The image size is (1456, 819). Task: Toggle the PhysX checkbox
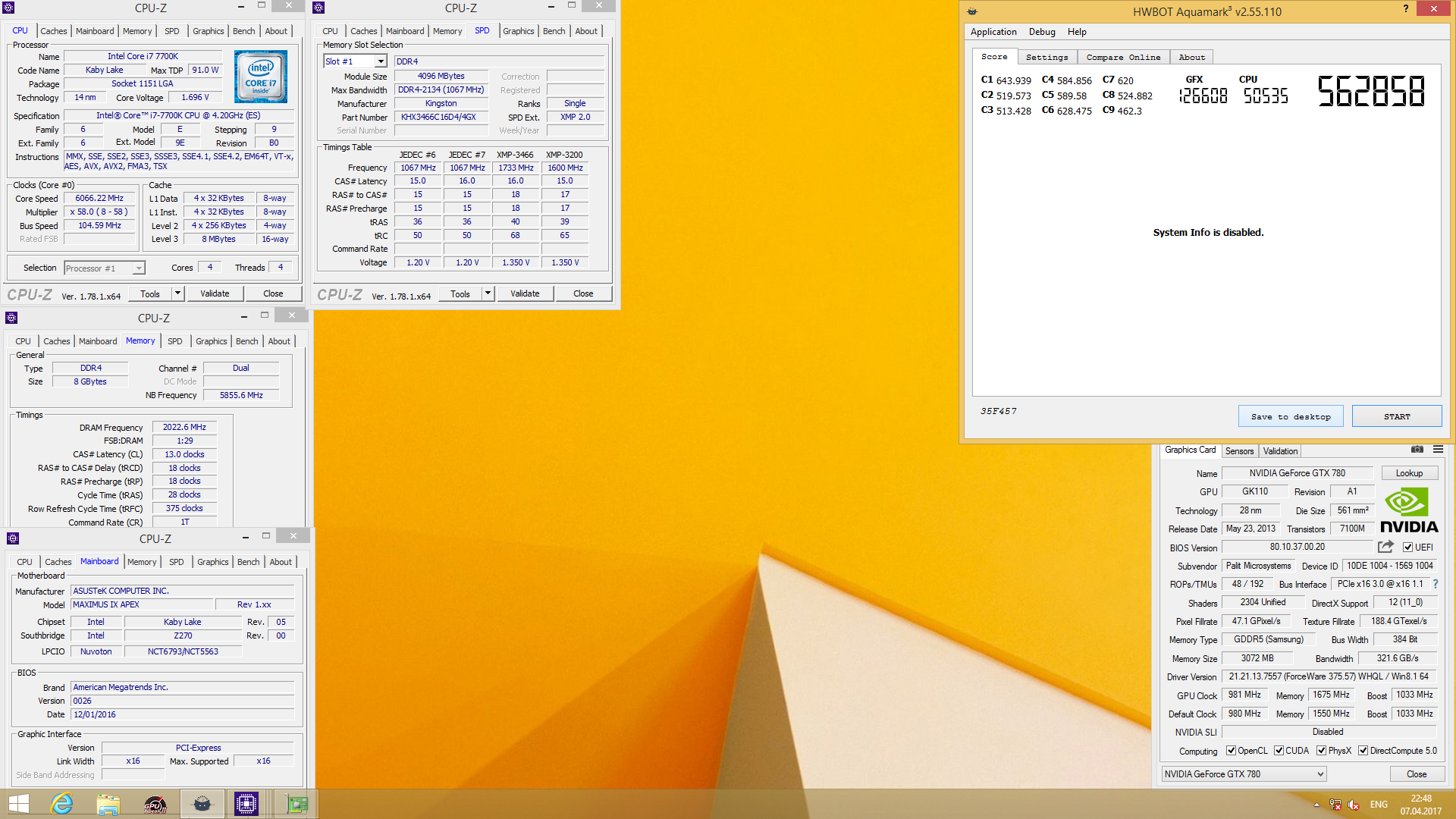click(x=1321, y=751)
